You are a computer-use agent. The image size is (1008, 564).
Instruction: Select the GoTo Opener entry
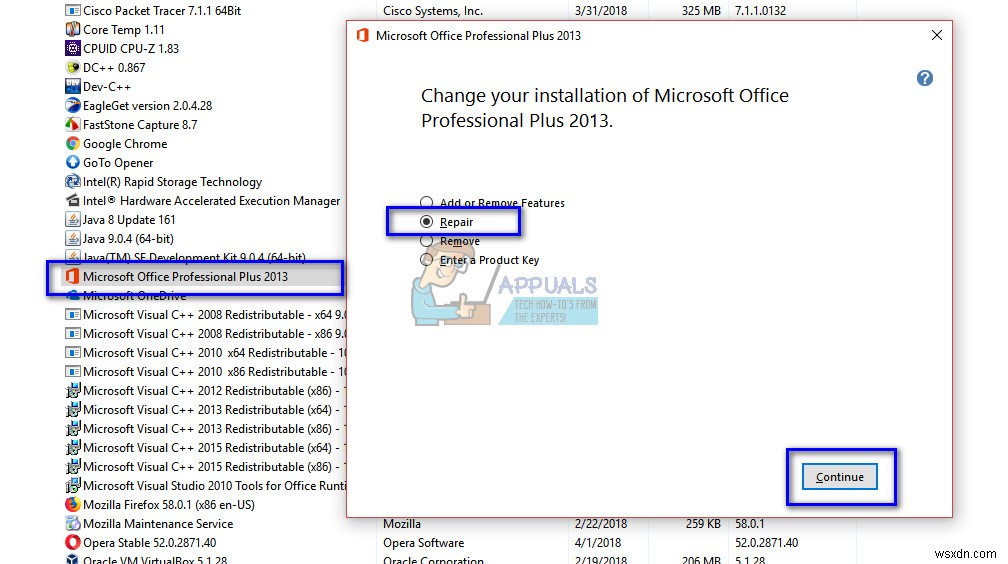point(118,163)
